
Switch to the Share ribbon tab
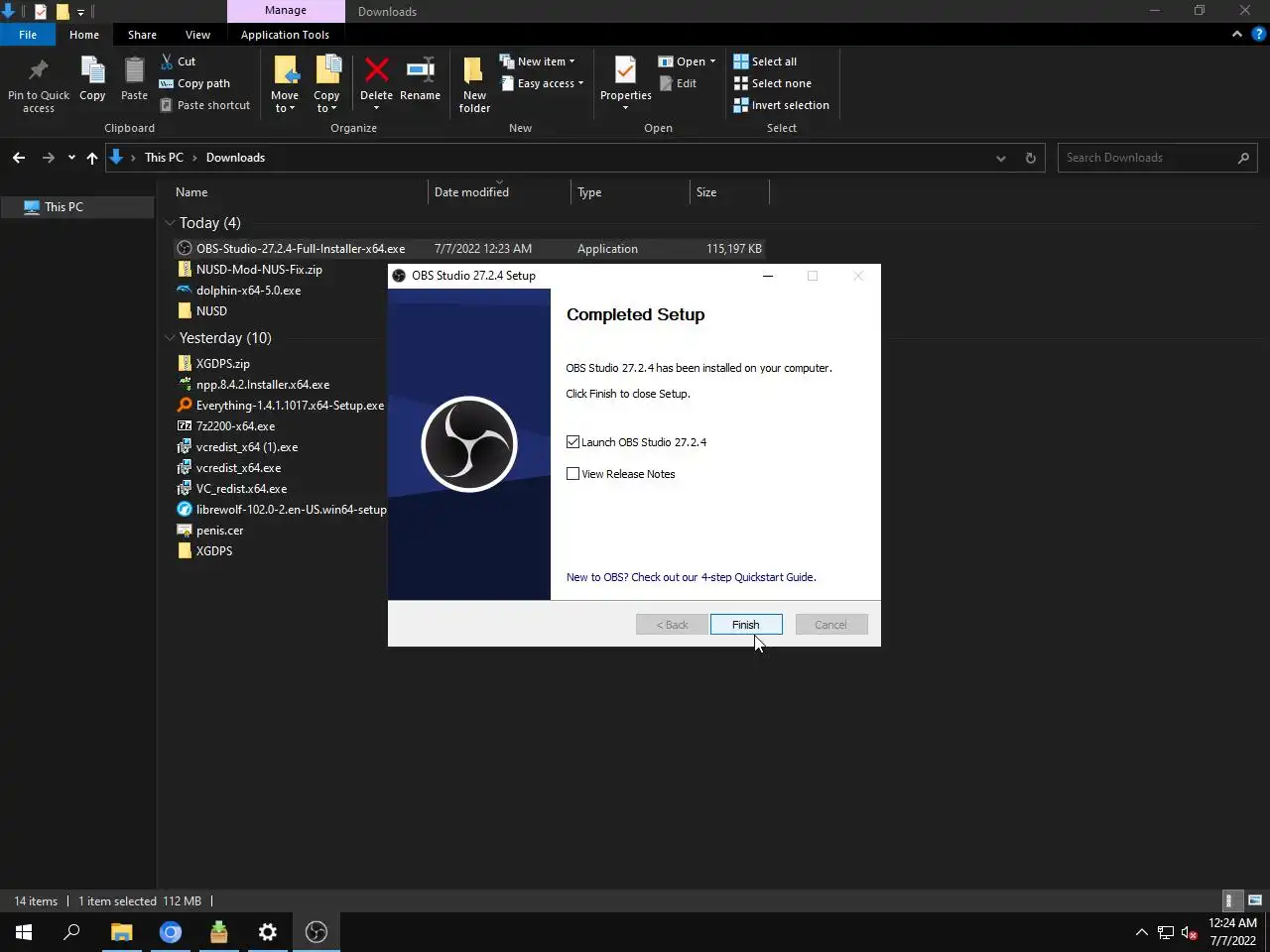click(142, 34)
